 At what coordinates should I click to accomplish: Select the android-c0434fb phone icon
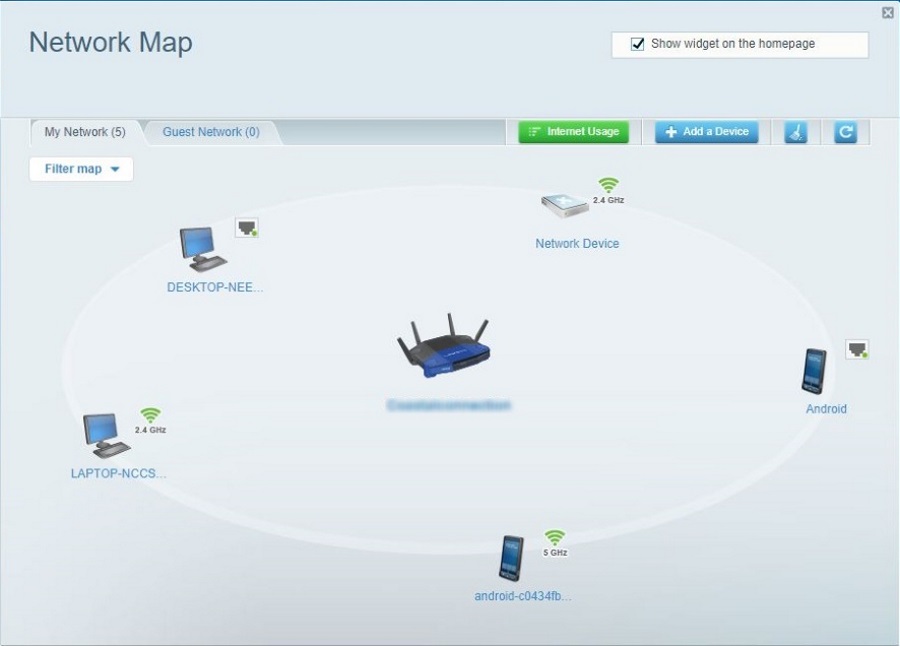tap(511, 558)
